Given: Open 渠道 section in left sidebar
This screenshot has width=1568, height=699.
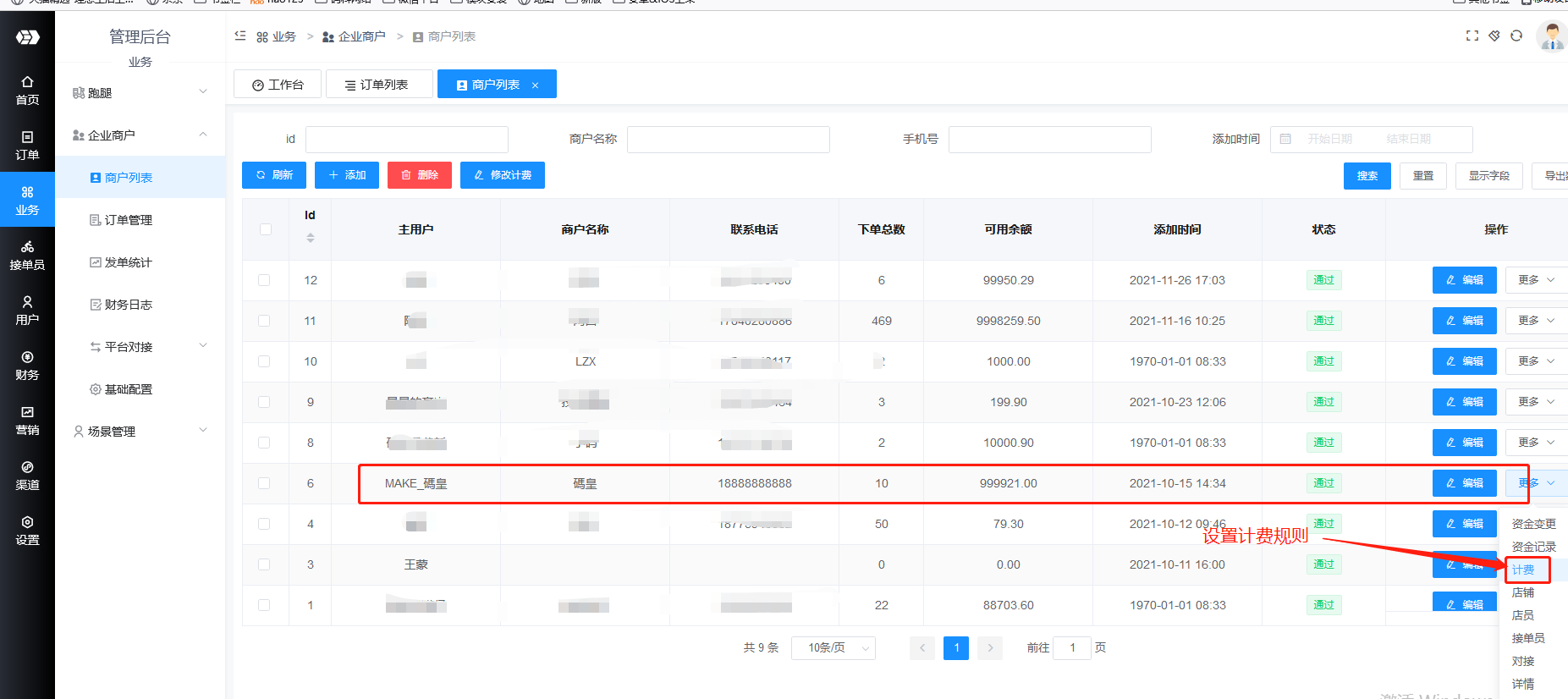Looking at the screenshot, I should click(x=27, y=476).
